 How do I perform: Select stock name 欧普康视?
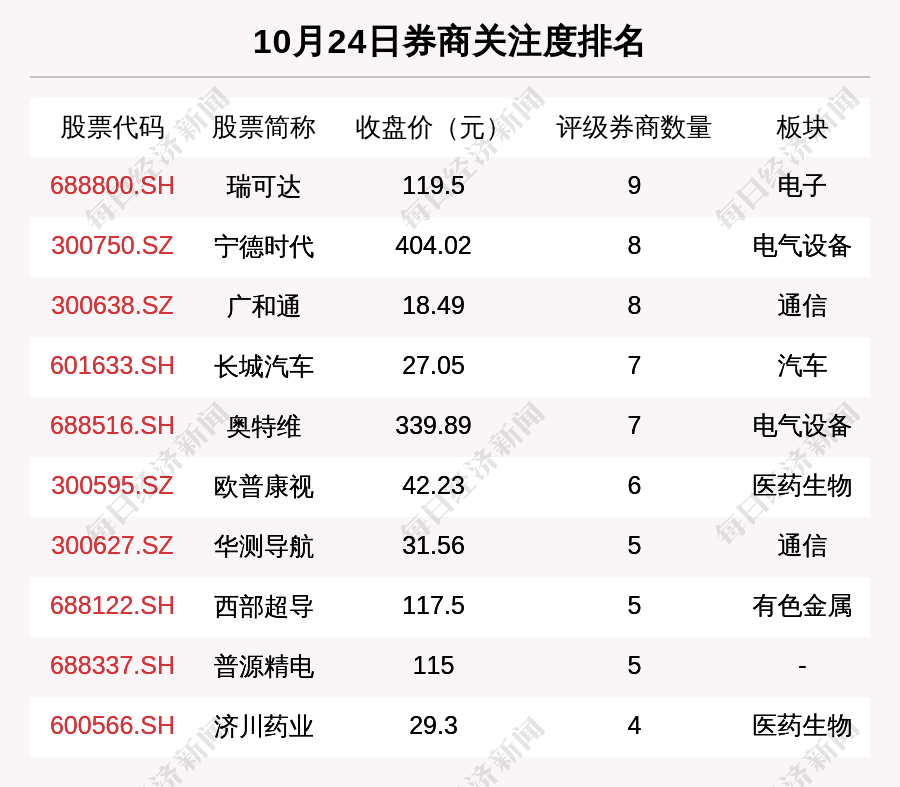pos(263,486)
